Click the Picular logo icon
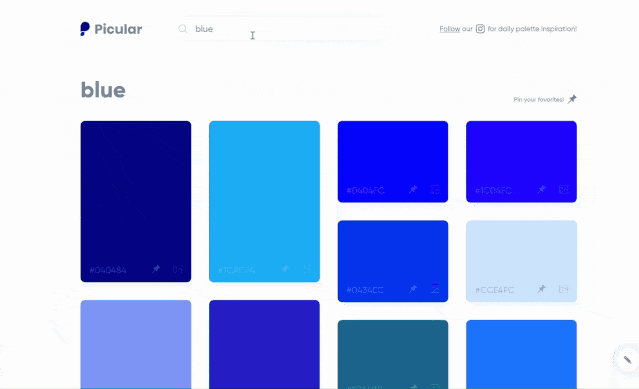This screenshot has width=639, height=389. point(85,29)
